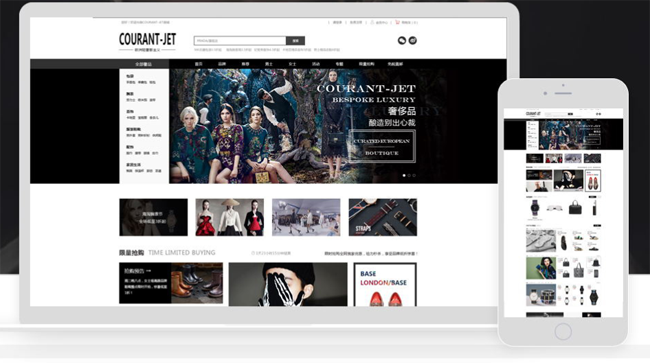Select the second carousel dot on the banner
Viewport: 650px width, 363px height.
(409, 176)
